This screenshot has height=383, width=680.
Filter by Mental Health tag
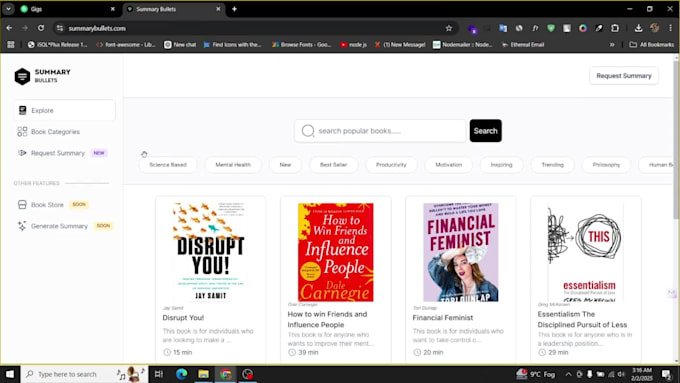point(233,165)
